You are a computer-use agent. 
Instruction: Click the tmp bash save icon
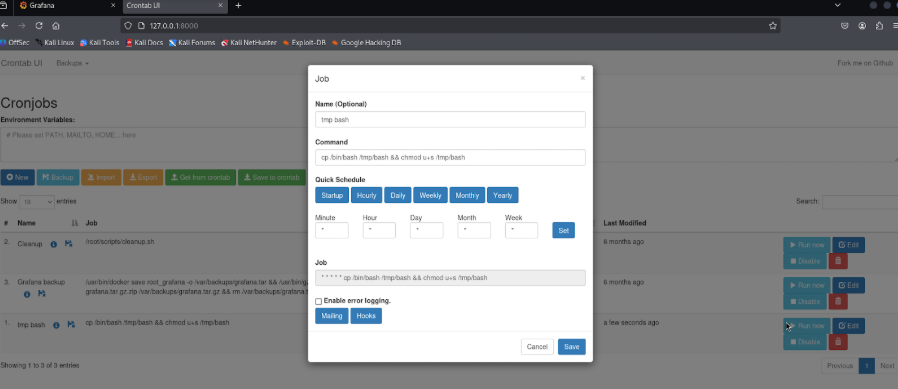(x=71, y=325)
